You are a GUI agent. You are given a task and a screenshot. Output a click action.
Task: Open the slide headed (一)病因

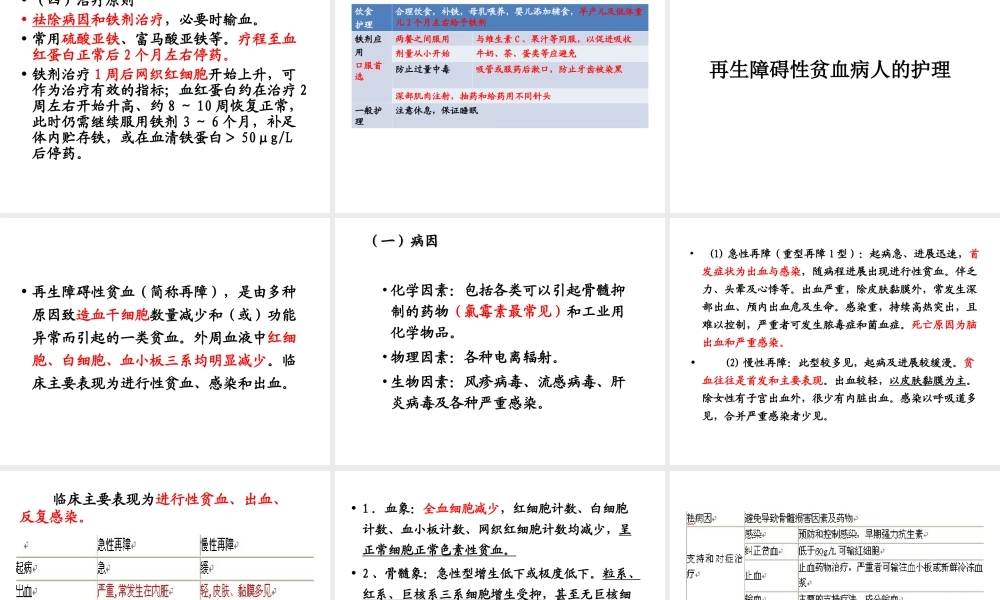(x=500, y=341)
